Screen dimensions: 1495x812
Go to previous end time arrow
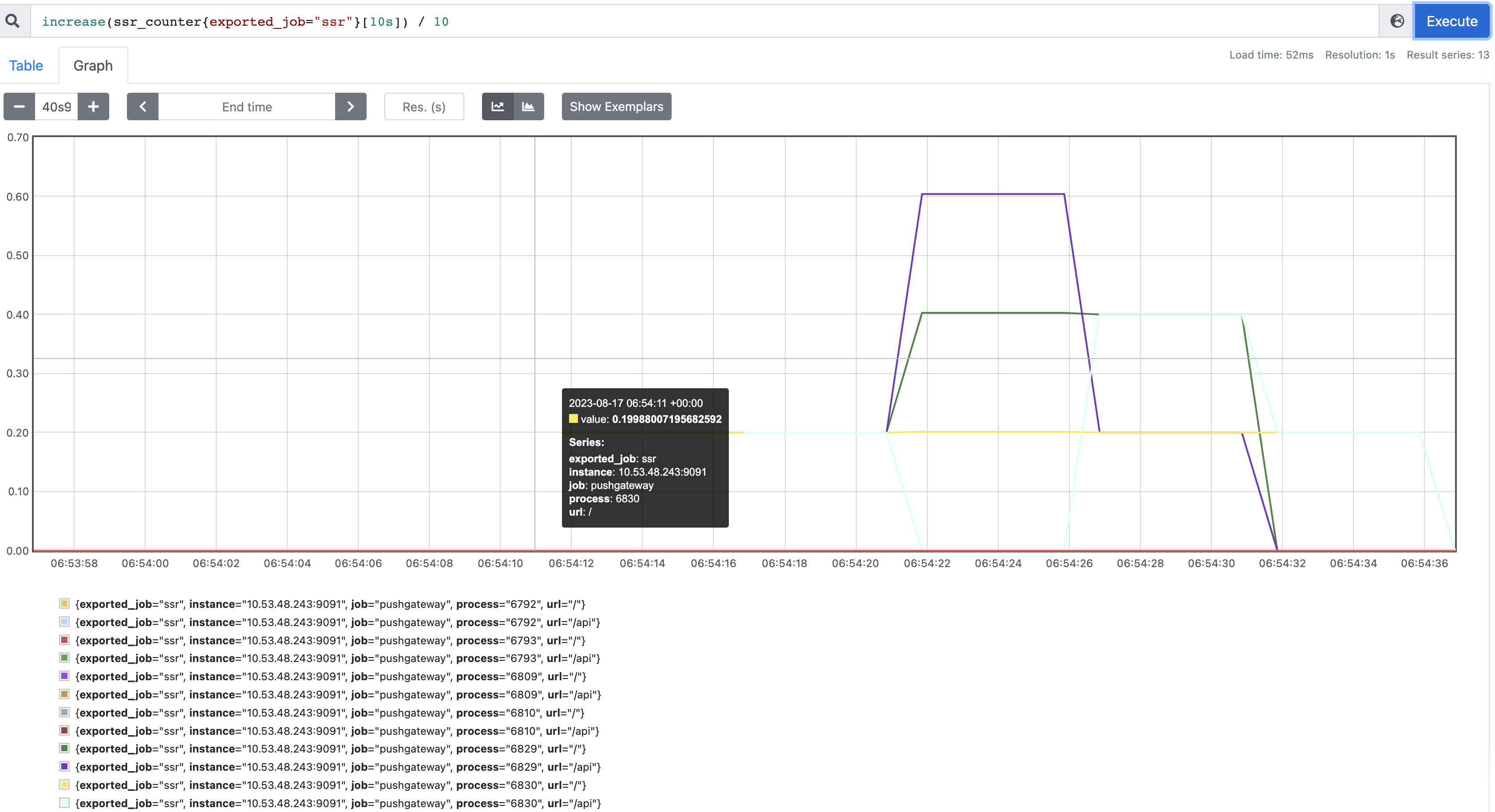coord(143,107)
